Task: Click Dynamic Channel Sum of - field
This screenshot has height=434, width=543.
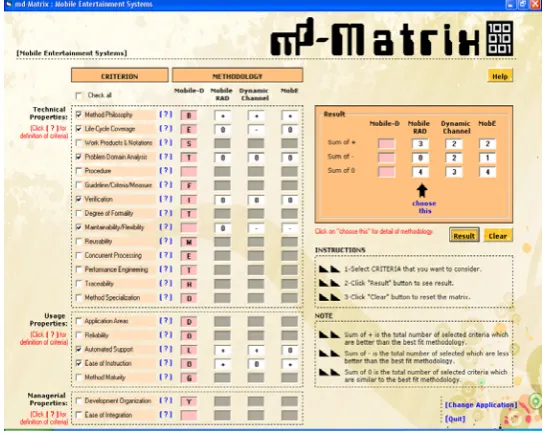Action: coord(454,158)
